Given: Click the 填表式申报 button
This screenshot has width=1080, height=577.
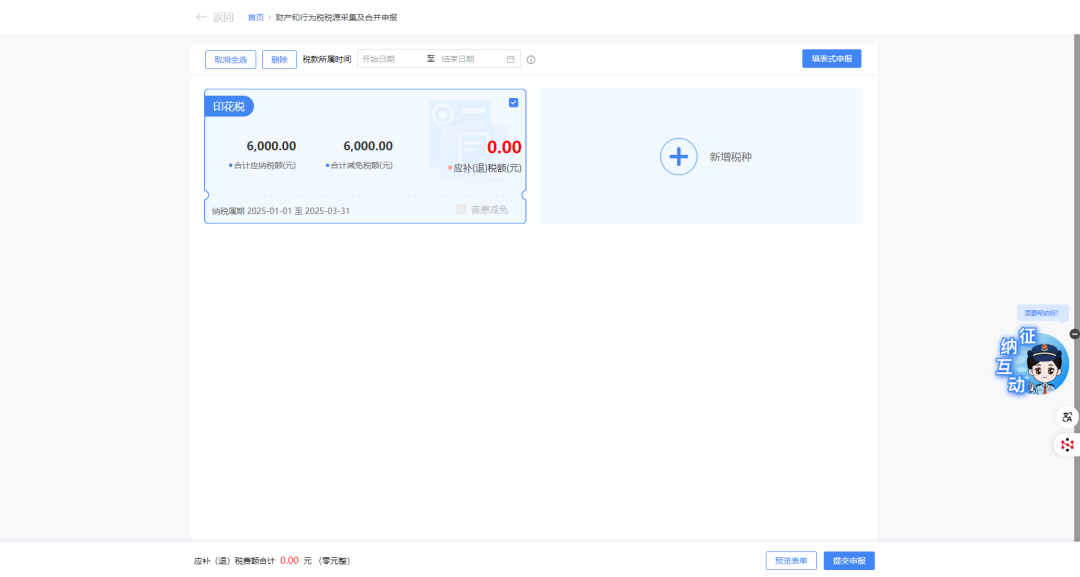Looking at the screenshot, I should pyautogui.click(x=831, y=59).
